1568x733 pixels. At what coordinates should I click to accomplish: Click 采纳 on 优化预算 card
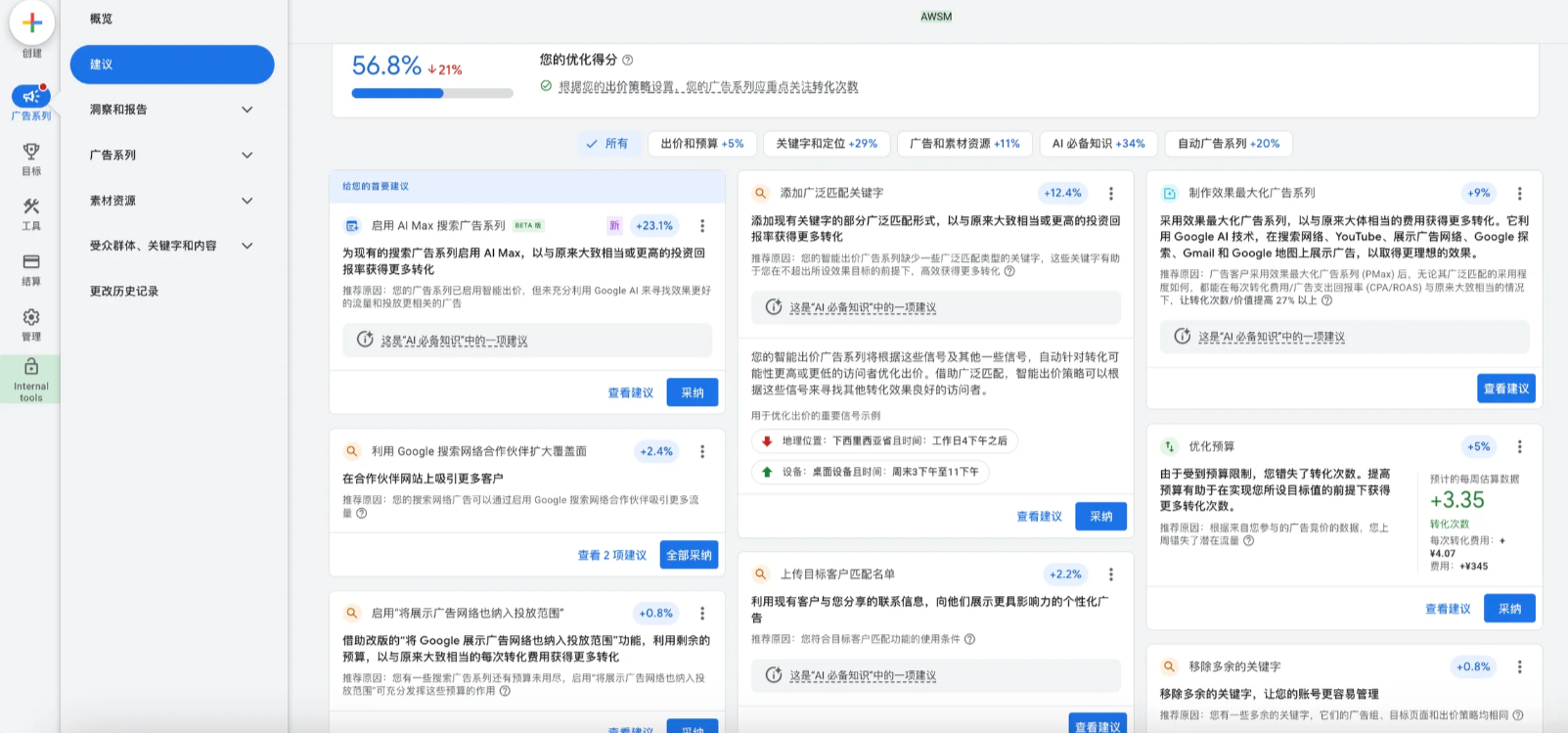(x=1510, y=609)
